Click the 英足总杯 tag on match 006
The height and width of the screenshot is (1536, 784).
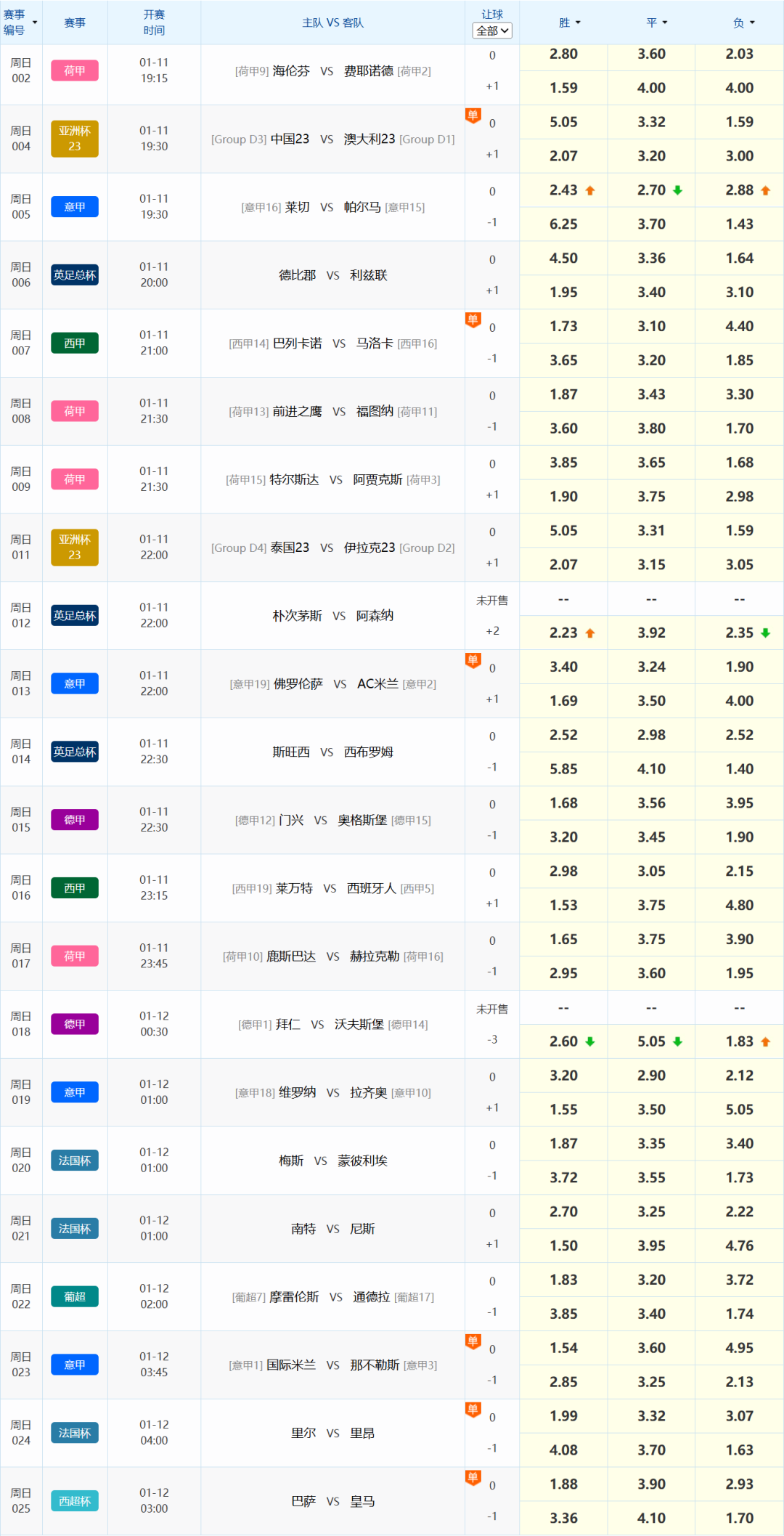tap(75, 275)
